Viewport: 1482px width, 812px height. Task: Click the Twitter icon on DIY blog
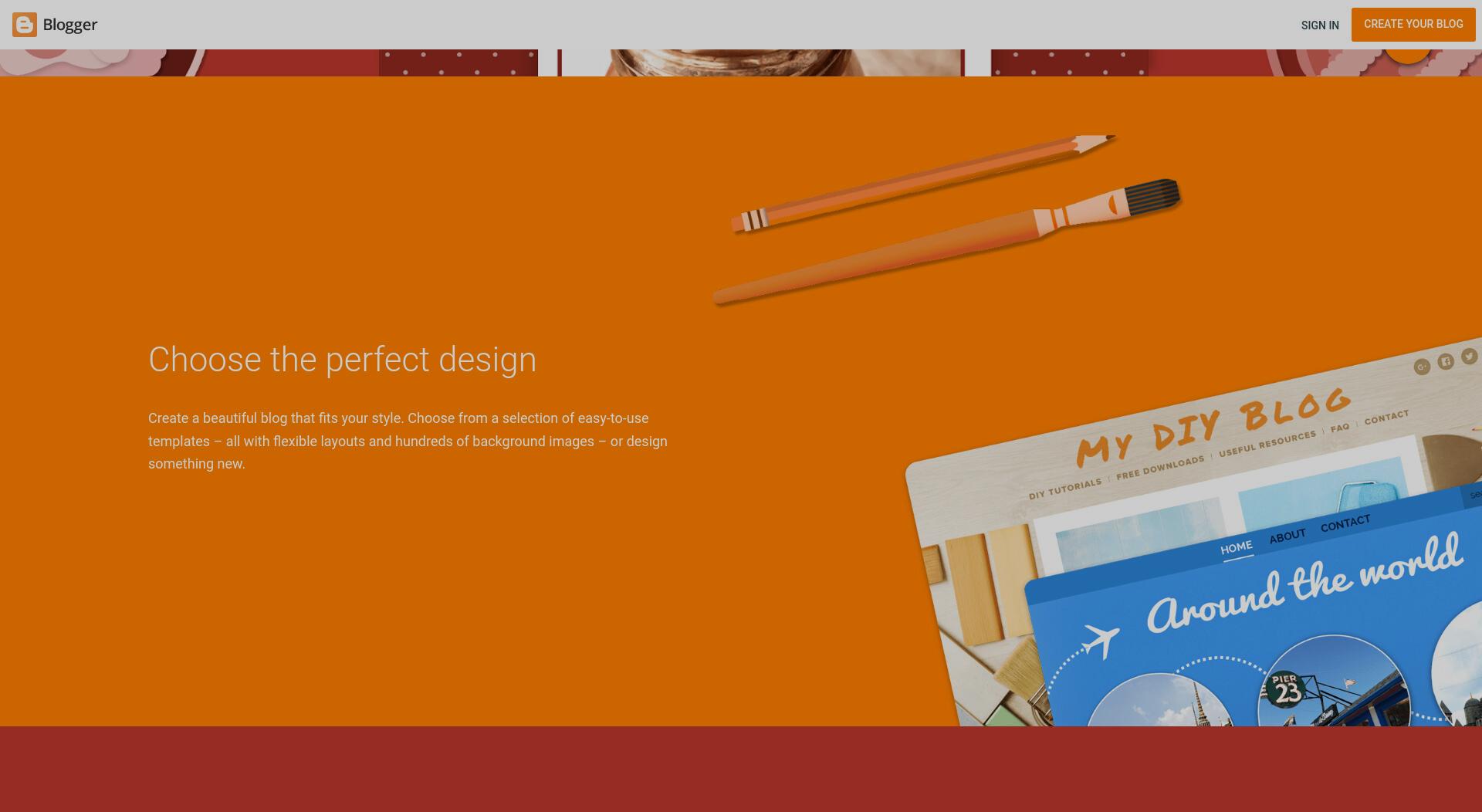tap(1470, 356)
